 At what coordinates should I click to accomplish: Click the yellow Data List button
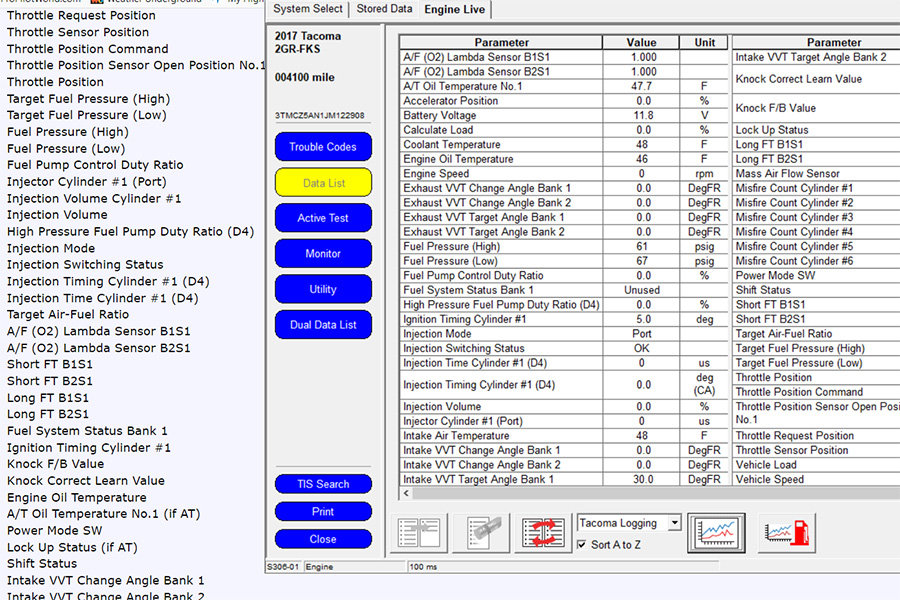click(x=323, y=183)
